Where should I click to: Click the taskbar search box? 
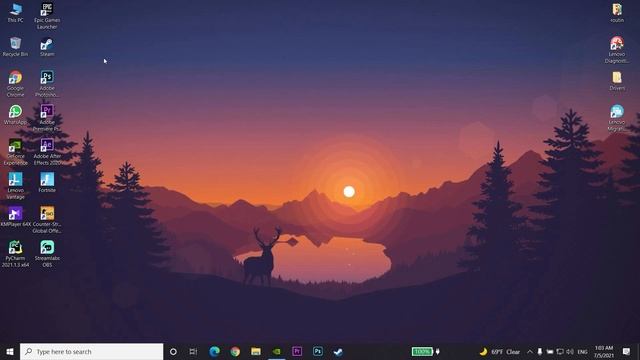pyautogui.click(x=91, y=351)
